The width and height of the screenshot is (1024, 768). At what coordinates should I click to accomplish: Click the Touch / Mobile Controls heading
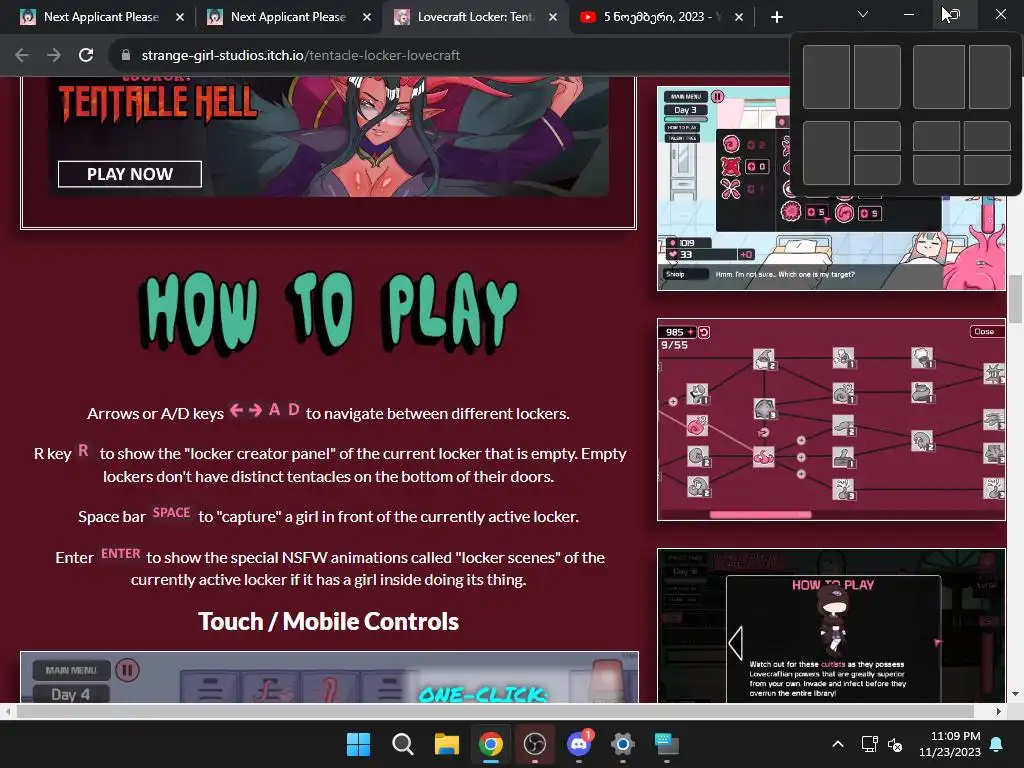328,622
